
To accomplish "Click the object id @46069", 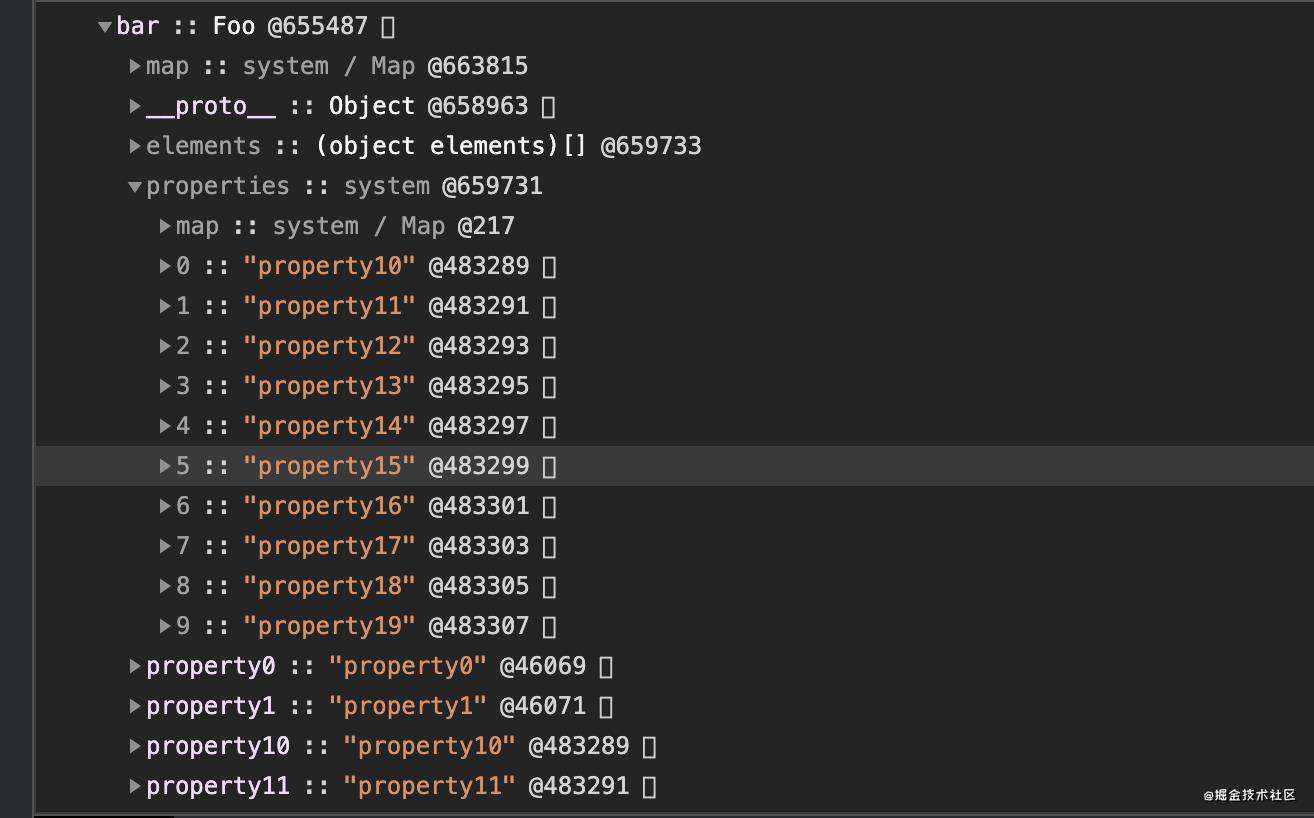I will click(x=543, y=666).
